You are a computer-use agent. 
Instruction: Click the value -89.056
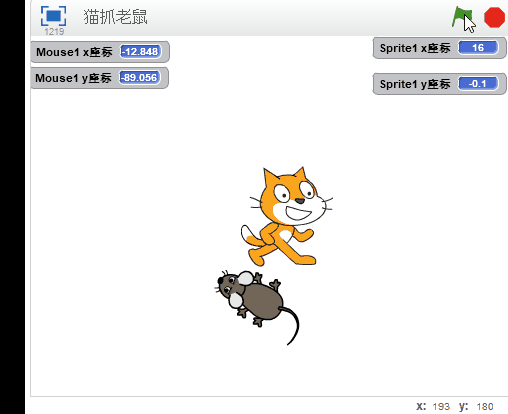point(140,78)
